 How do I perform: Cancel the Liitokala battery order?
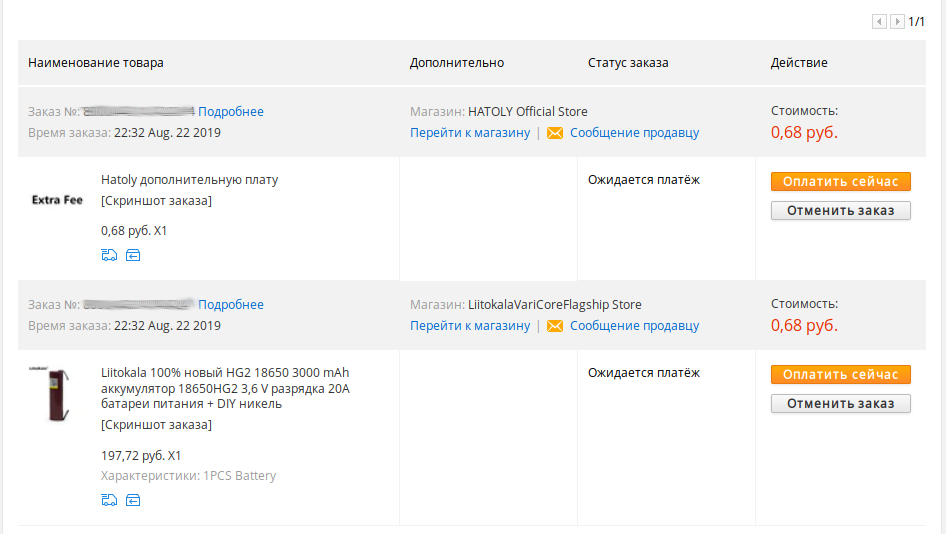click(840, 404)
